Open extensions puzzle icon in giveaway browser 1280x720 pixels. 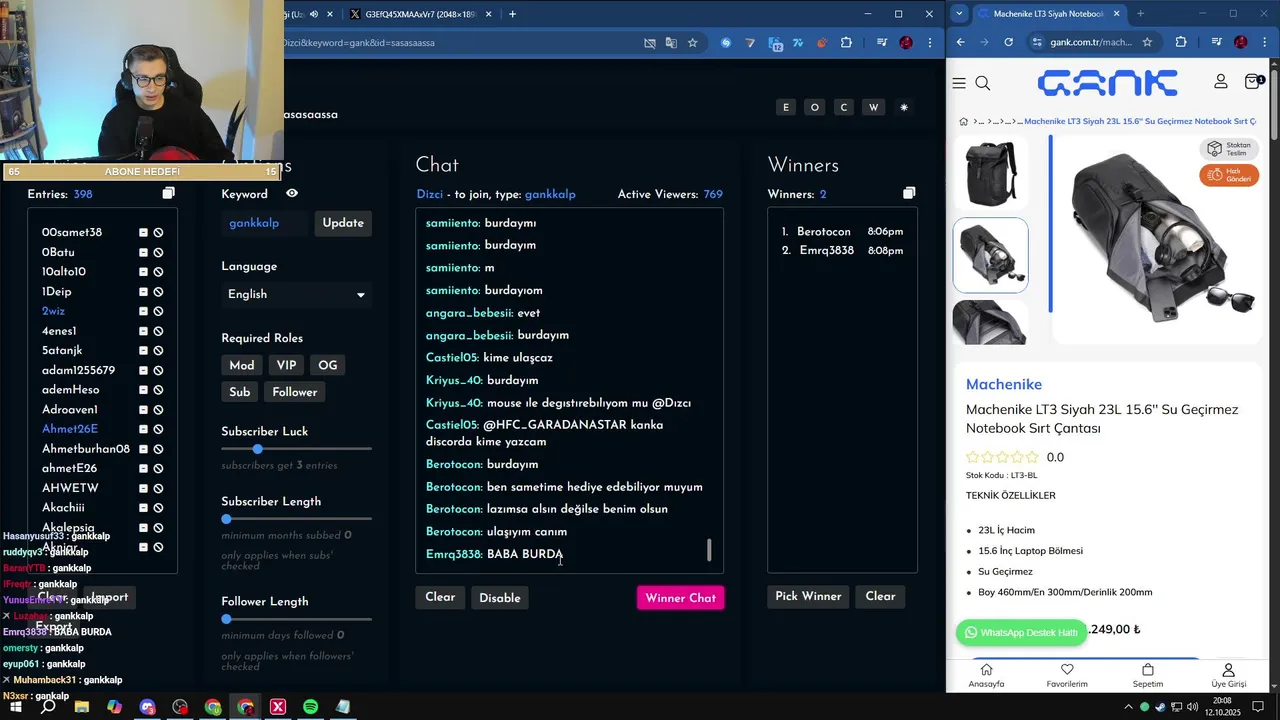pos(846,43)
